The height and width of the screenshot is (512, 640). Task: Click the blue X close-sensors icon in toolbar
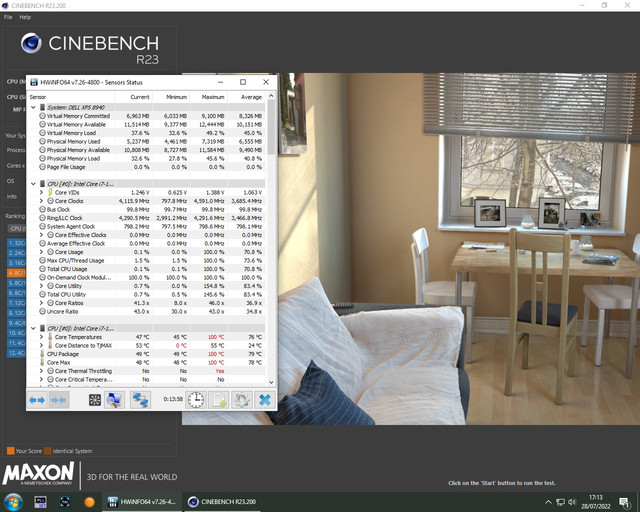pos(264,400)
